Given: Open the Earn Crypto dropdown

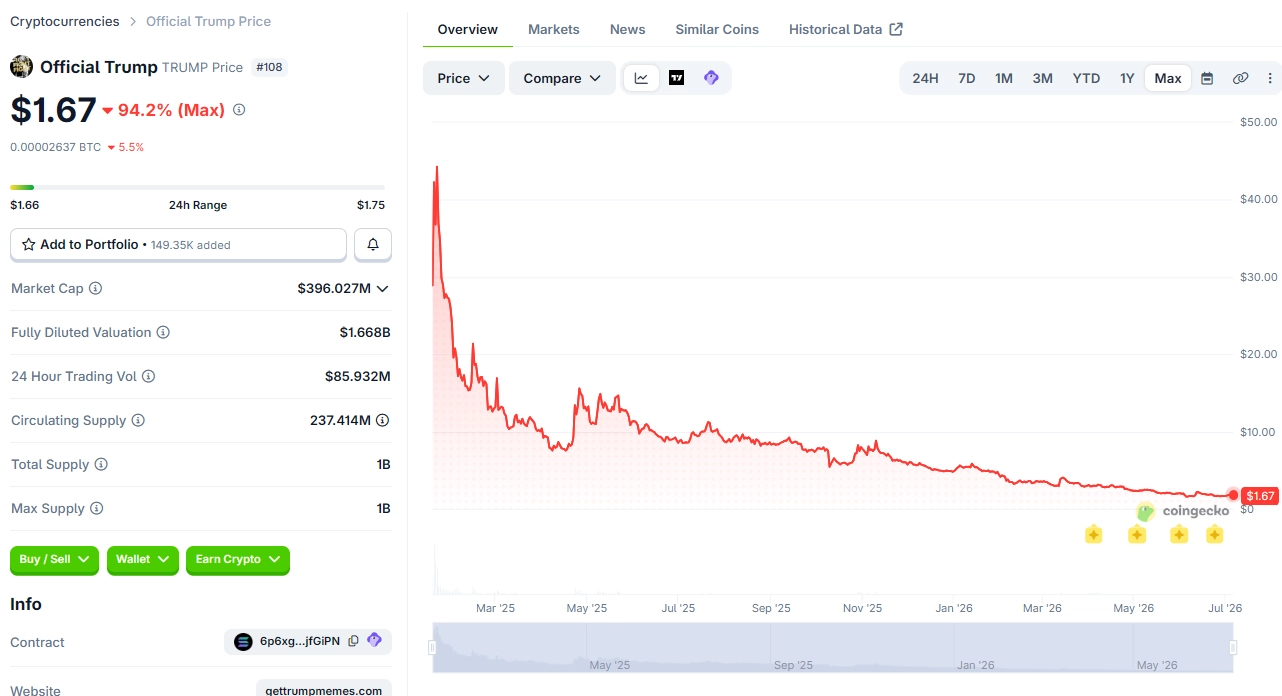Looking at the screenshot, I should pyautogui.click(x=238, y=559).
